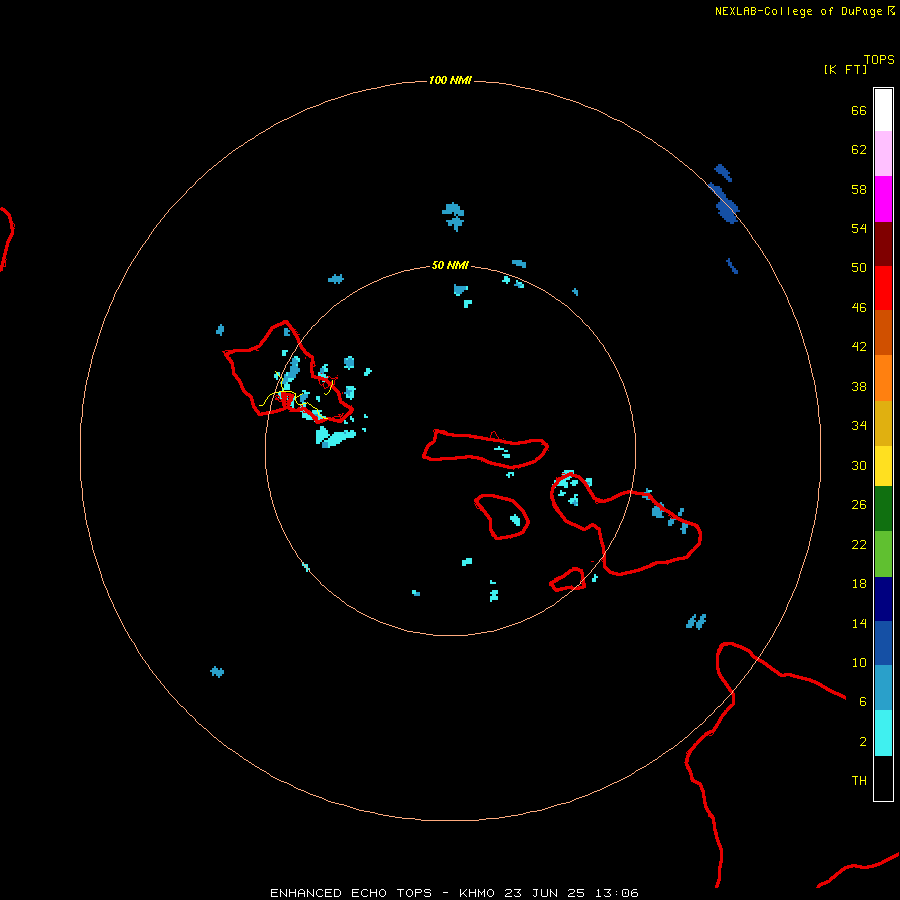Click the magenta legend swatch
900x900 pixels.
click(883, 199)
